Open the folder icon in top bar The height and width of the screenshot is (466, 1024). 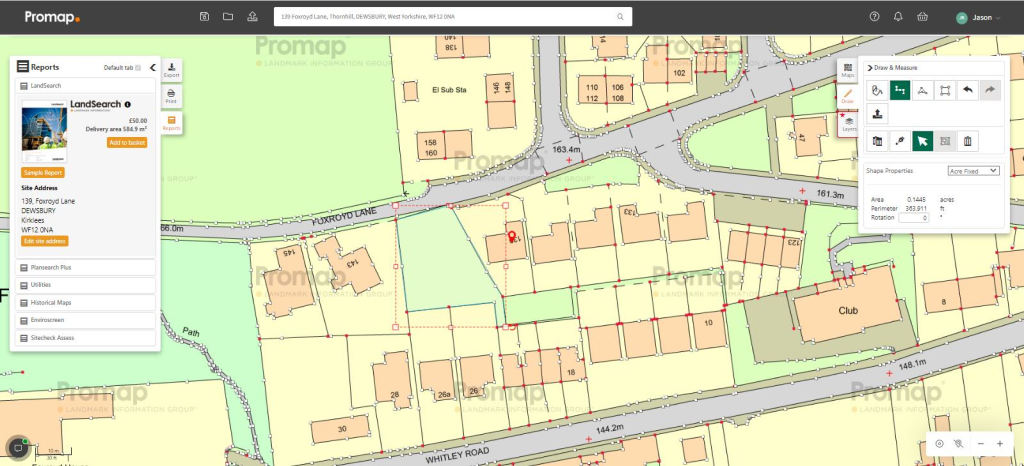228,17
